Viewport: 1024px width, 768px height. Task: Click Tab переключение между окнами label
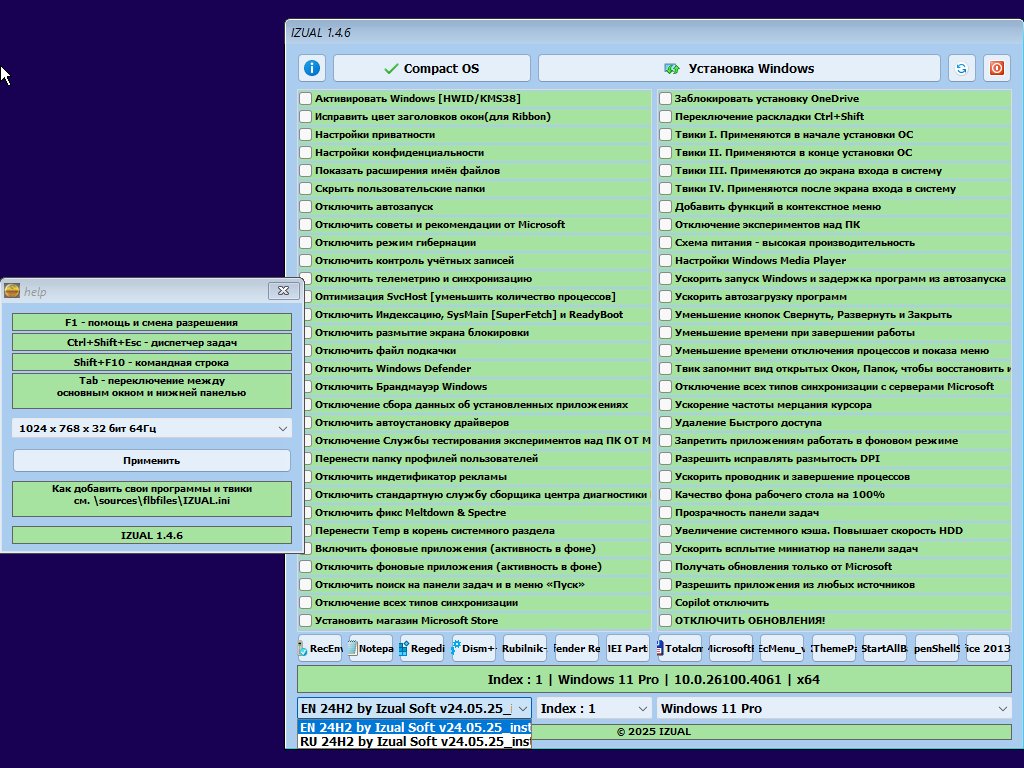(x=152, y=391)
